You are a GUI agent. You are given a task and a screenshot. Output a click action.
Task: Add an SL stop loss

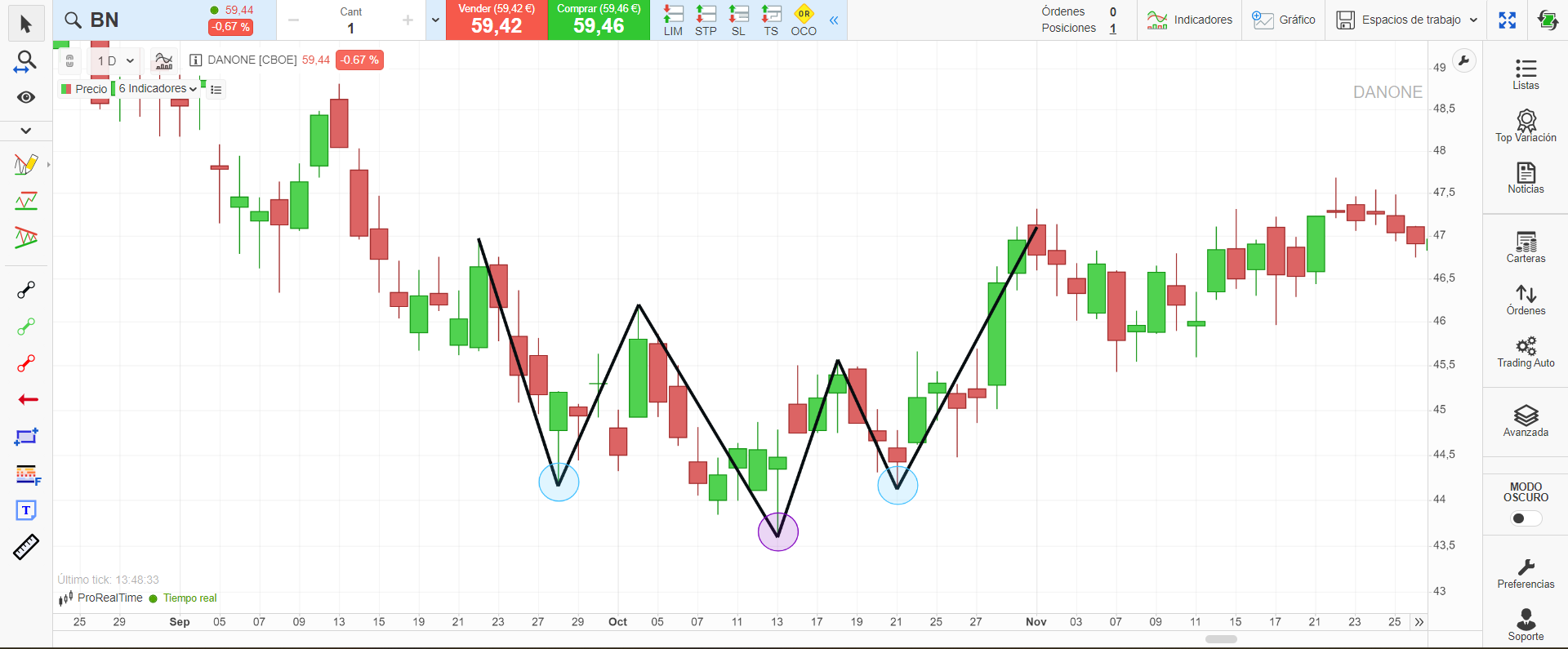pos(738,20)
